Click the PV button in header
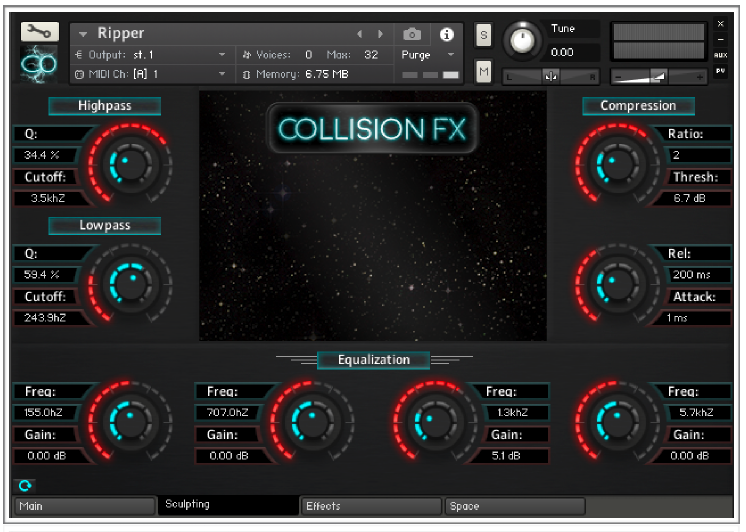The height and width of the screenshot is (532, 746). tap(720, 70)
